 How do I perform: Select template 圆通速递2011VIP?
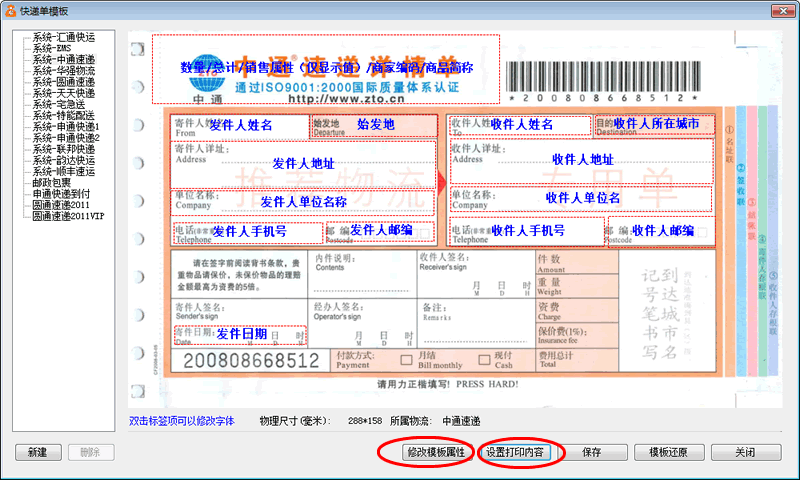(x=68, y=216)
